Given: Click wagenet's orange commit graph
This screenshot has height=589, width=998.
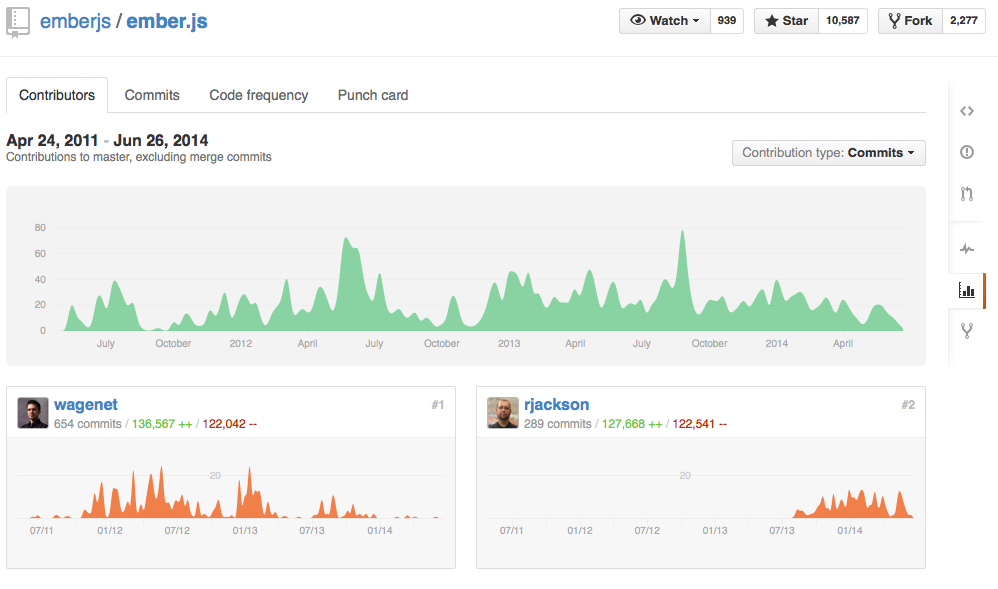Looking at the screenshot, I should [x=231, y=493].
